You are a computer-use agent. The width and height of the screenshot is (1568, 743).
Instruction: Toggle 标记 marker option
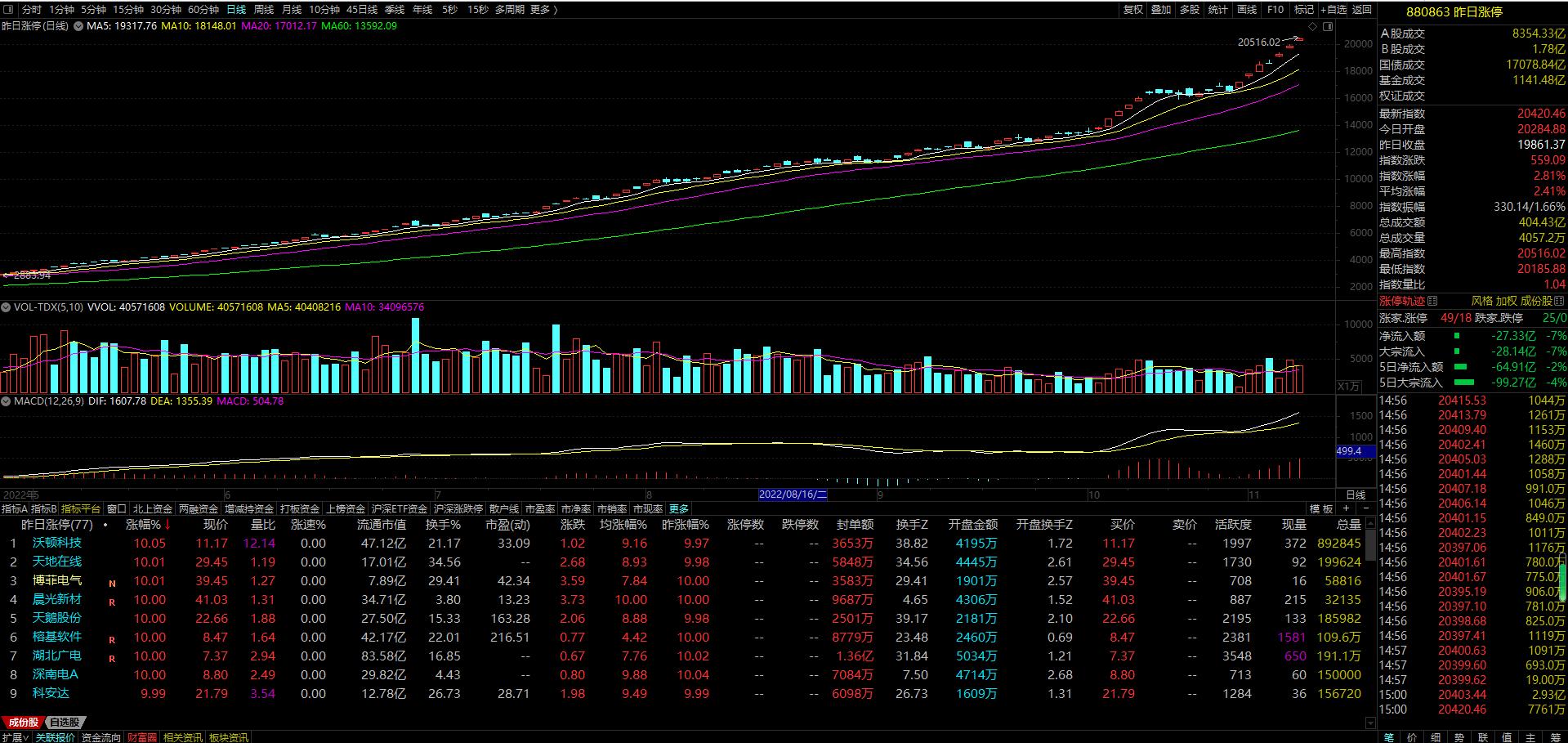pos(1304,10)
